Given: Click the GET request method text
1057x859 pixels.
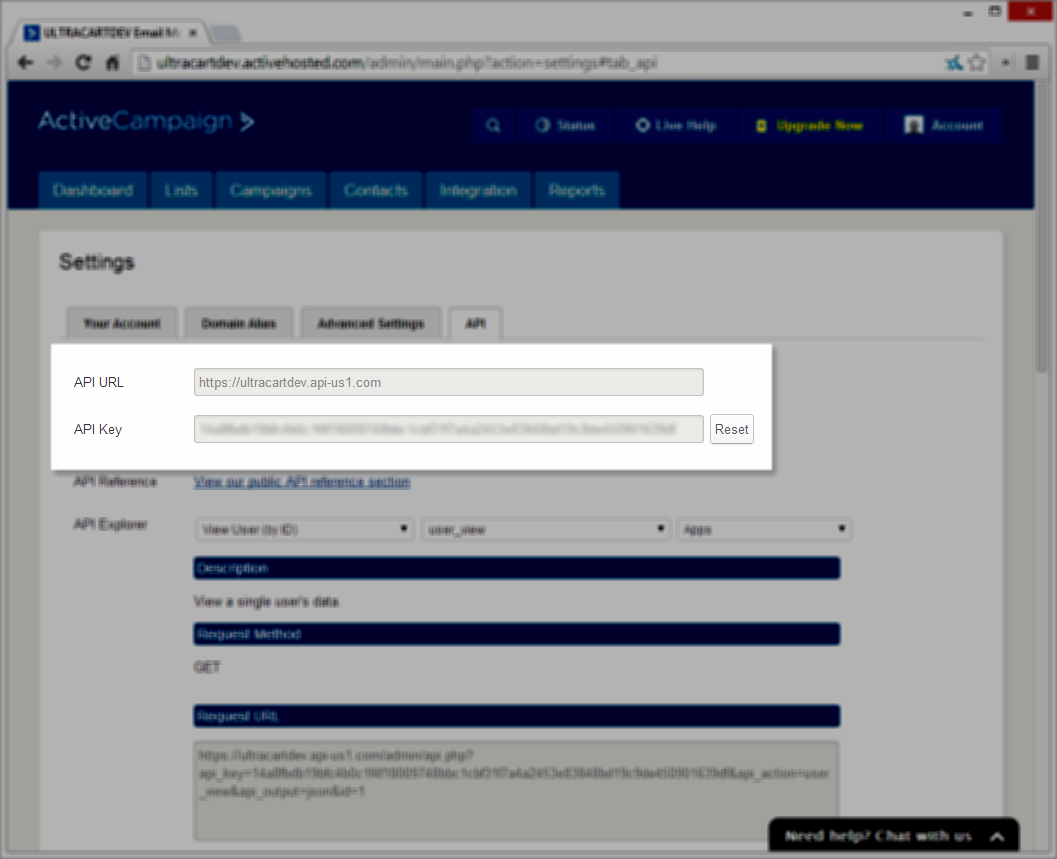Looking at the screenshot, I should (x=207, y=668).
